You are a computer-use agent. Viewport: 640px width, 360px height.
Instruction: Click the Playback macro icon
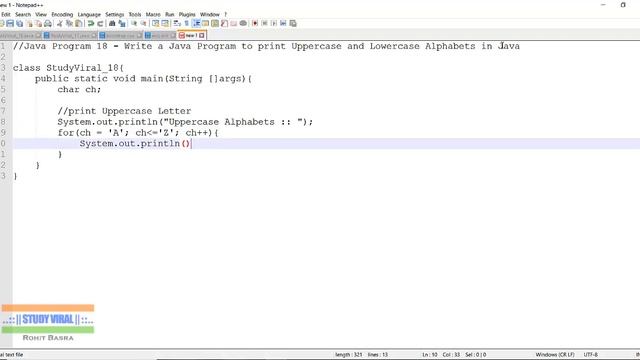pyautogui.click(x=273, y=23)
